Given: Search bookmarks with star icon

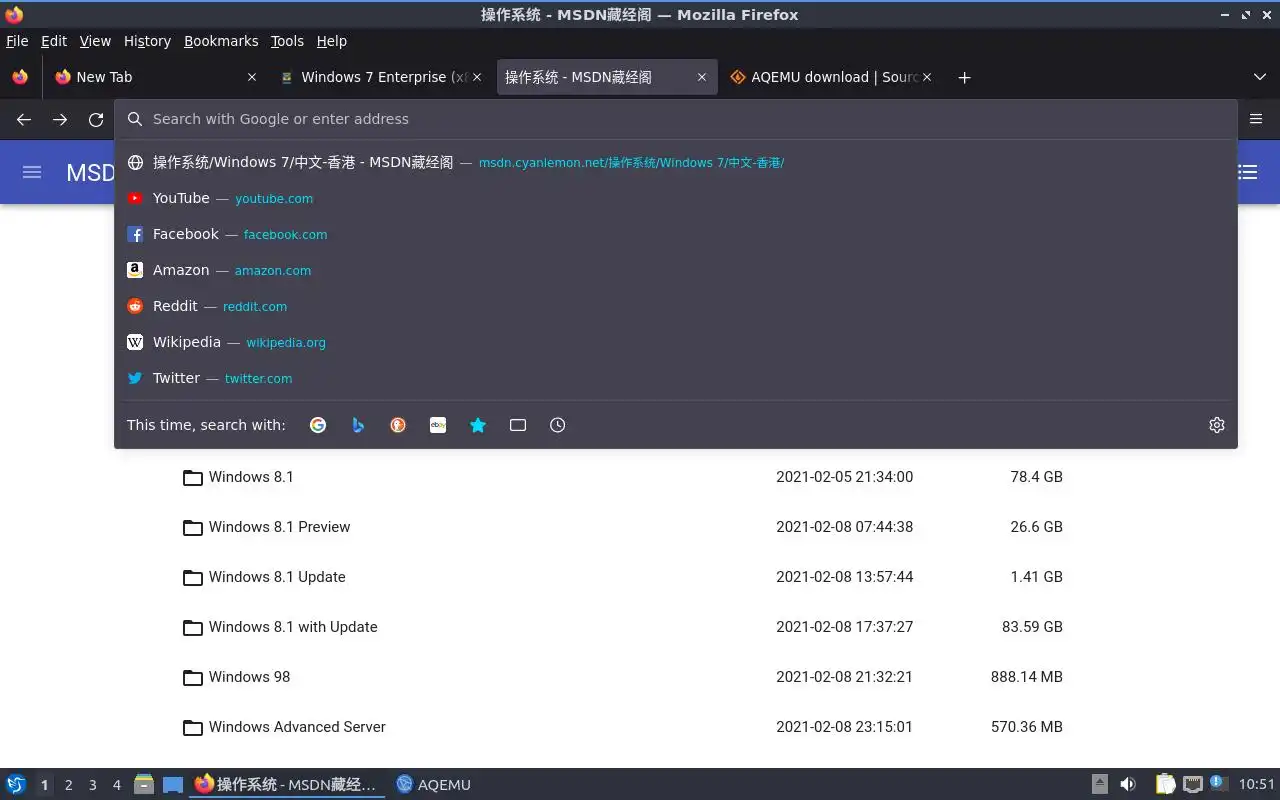Looking at the screenshot, I should (x=478, y=425).
